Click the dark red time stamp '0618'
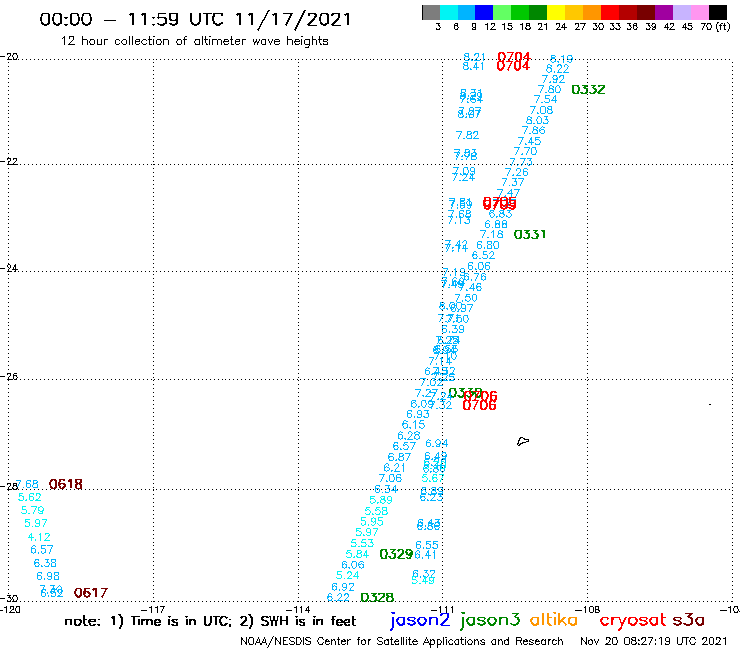740x650 pixels. point(66,484)
